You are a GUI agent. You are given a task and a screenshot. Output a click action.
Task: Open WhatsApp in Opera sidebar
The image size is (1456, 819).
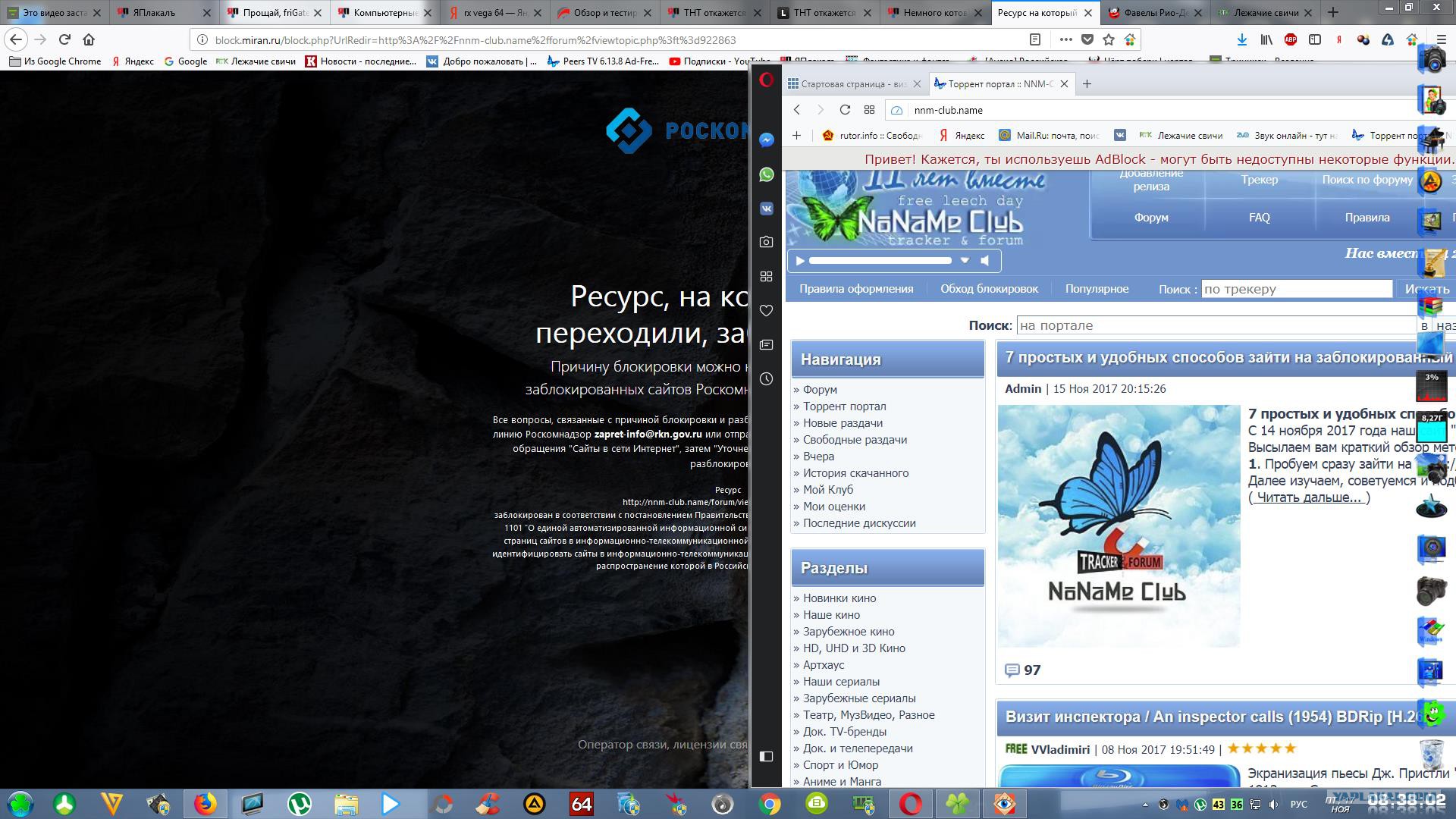coord(766,174)
